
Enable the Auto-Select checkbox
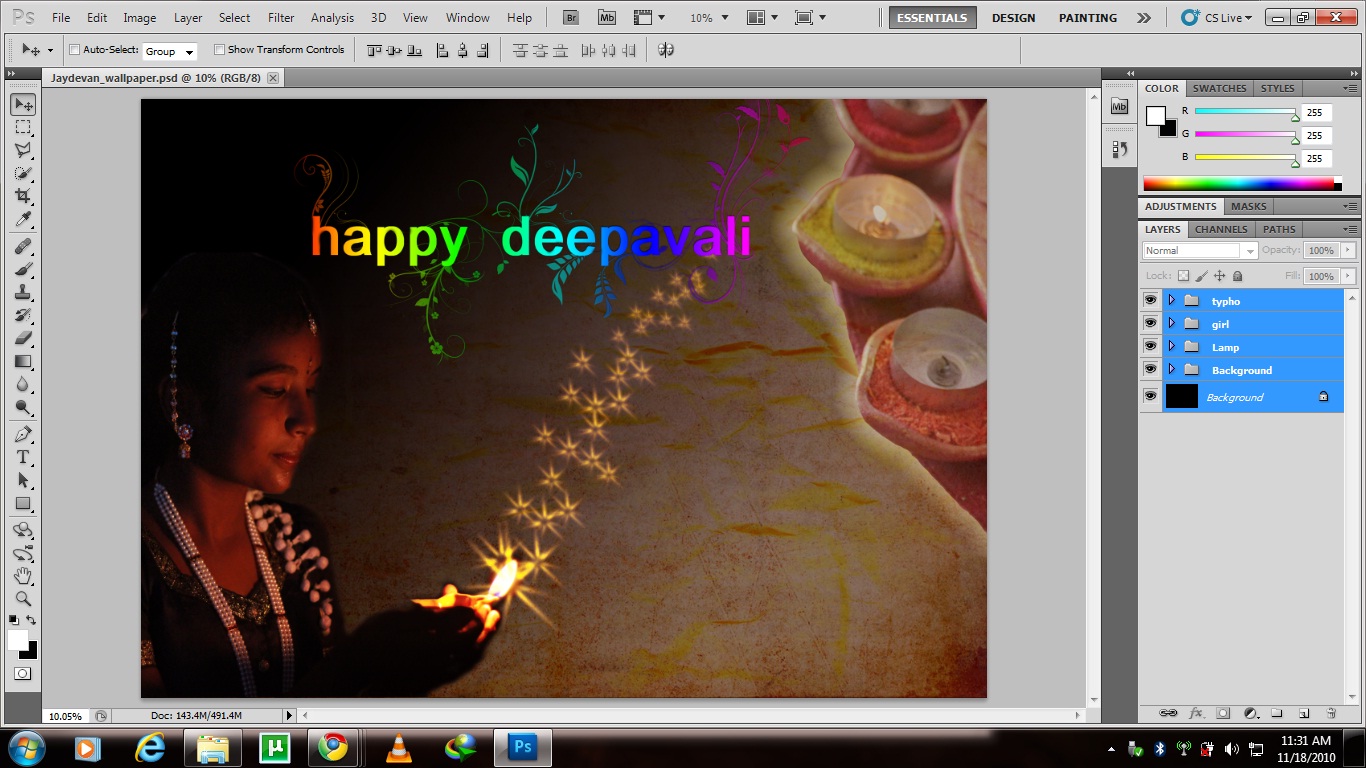74,50
